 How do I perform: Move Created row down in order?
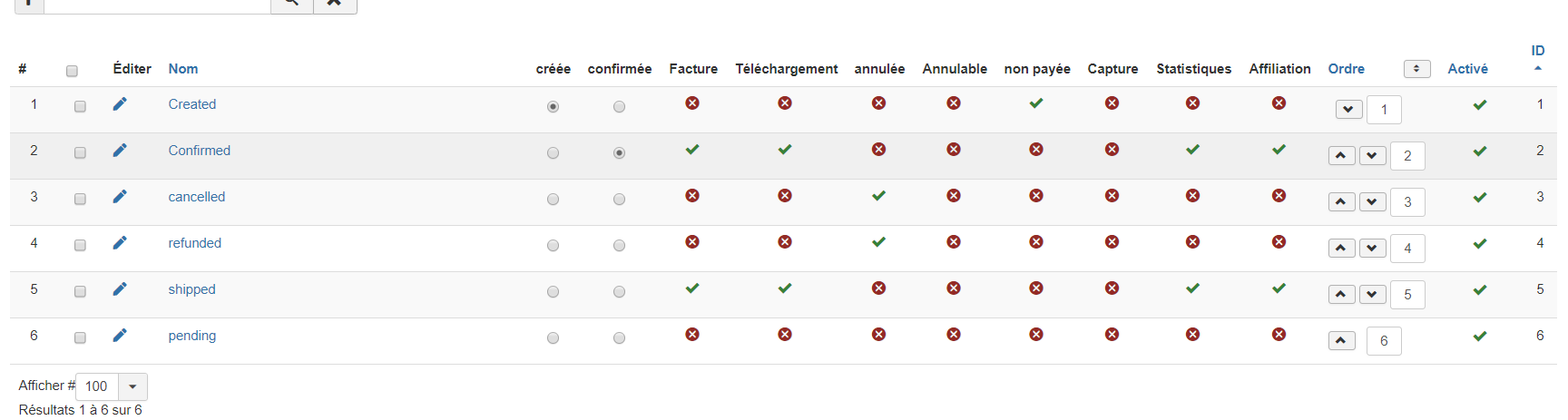pos(1348,110)
